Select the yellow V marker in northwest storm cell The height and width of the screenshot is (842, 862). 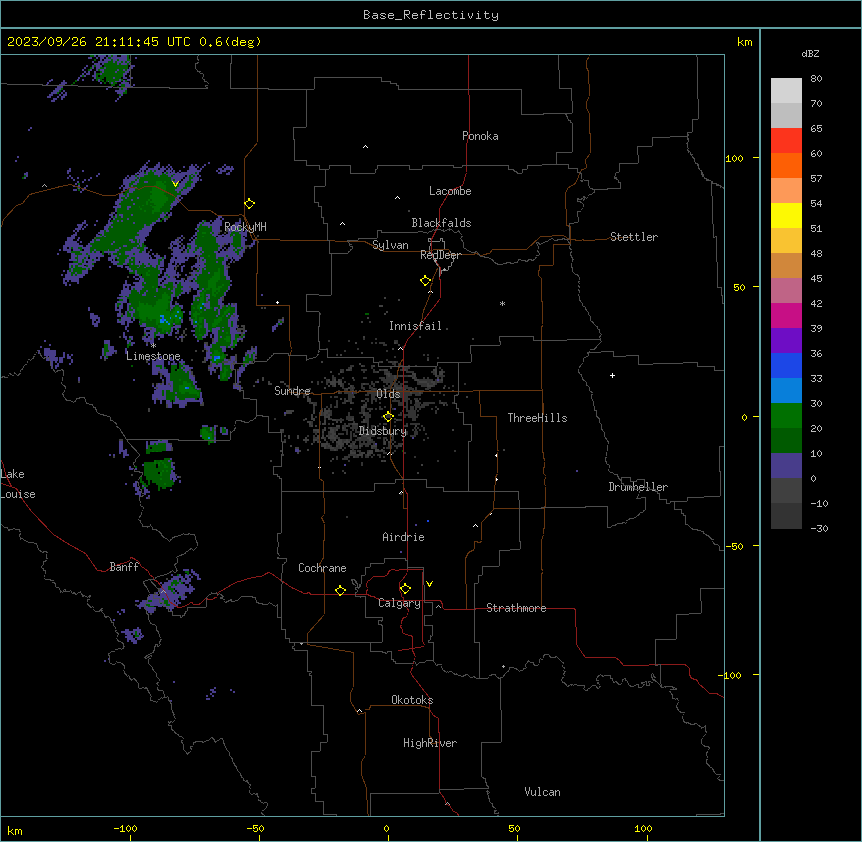coord(175,184)
